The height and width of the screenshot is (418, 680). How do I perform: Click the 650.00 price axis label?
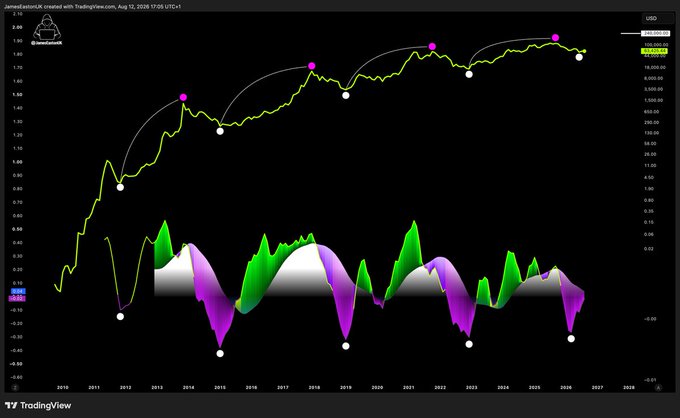pyautogui.click(x=651, y=111)
